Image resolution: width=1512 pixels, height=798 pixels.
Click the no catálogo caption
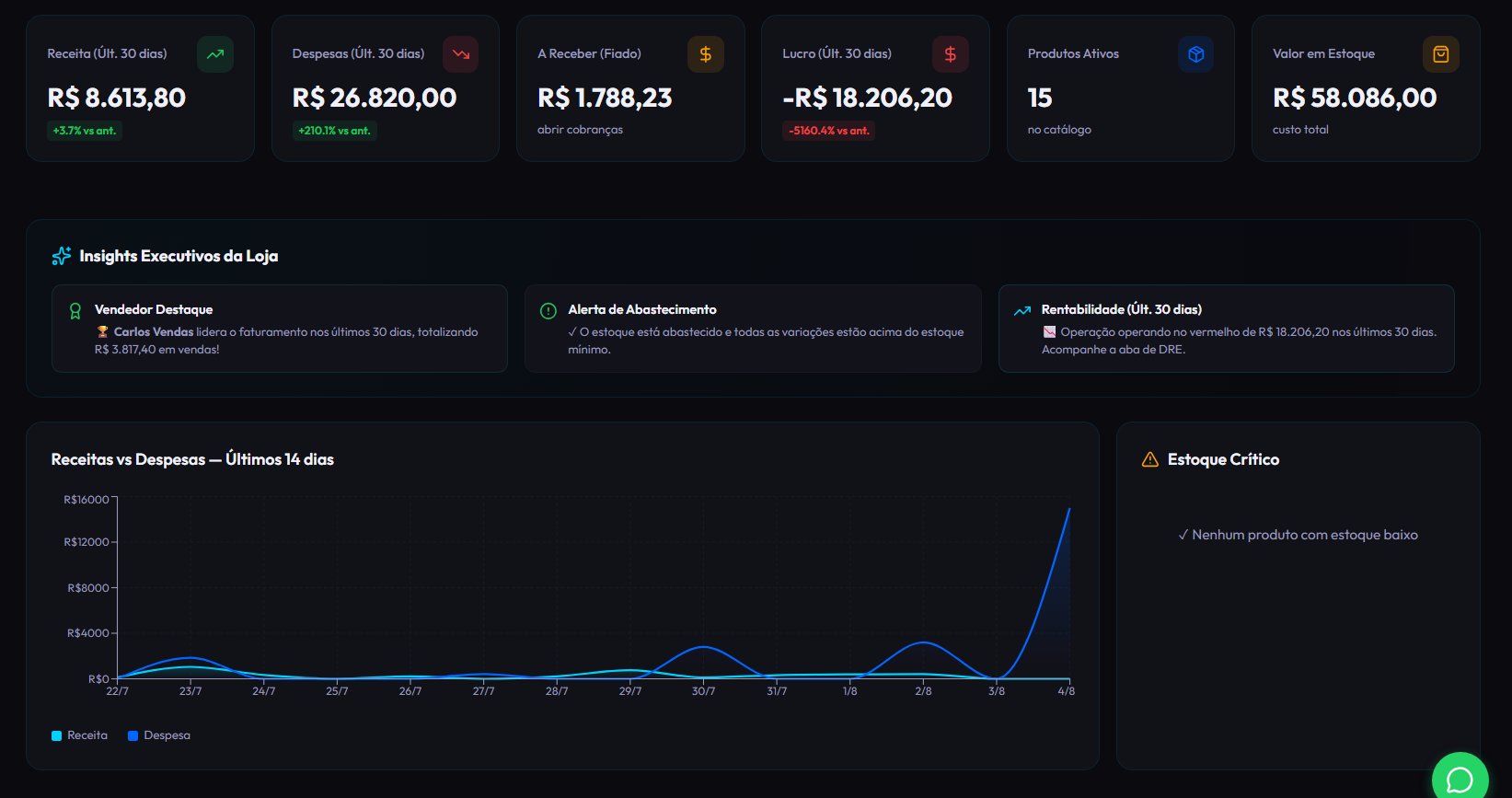click(x=1059, y=130)
